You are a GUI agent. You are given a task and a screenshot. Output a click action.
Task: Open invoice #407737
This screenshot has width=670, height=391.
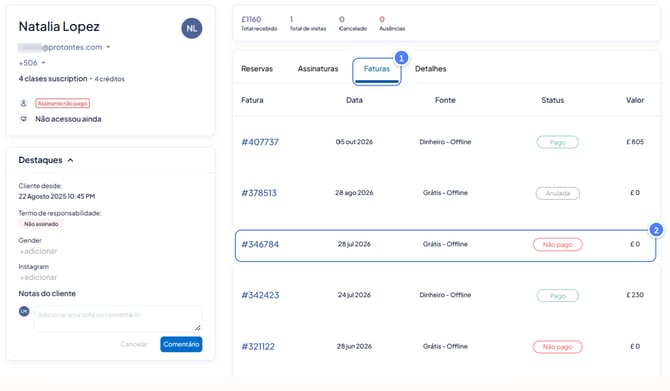tap(260, 142)
